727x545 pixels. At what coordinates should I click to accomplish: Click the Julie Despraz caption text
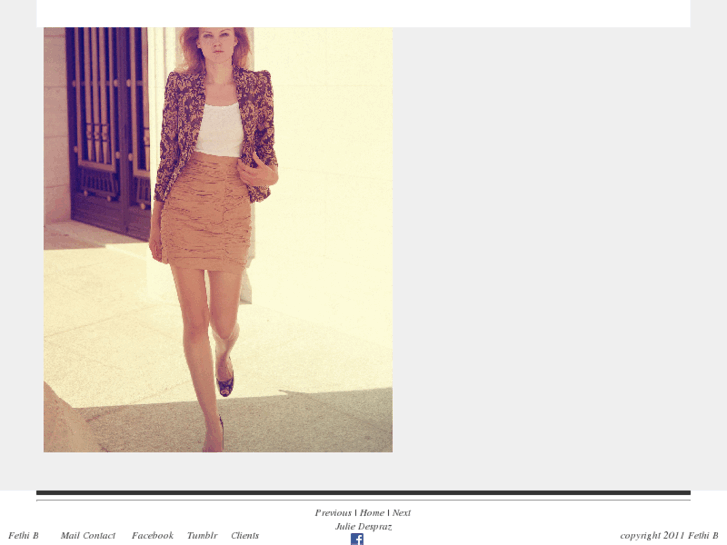364,526
